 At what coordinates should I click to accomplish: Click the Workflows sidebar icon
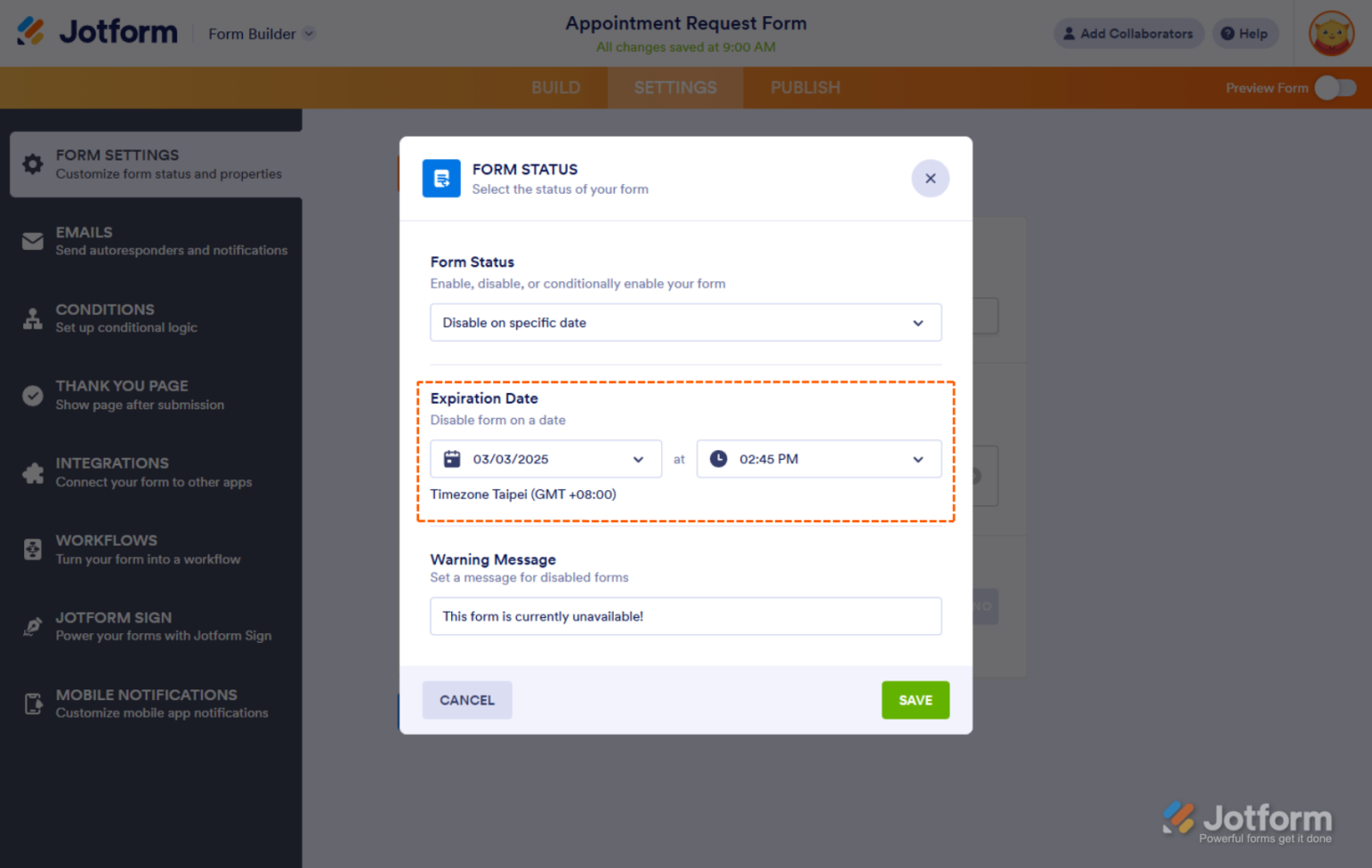tap(32, 549)
